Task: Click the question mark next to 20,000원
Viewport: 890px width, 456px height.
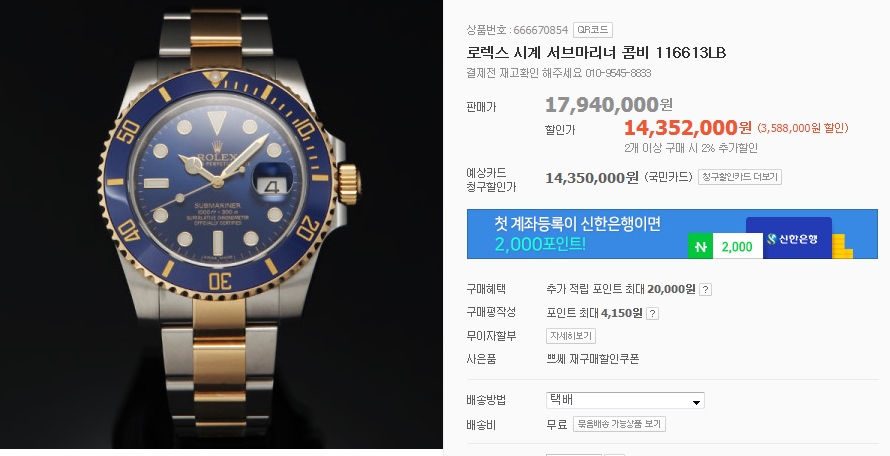Action: click(705, 289)
